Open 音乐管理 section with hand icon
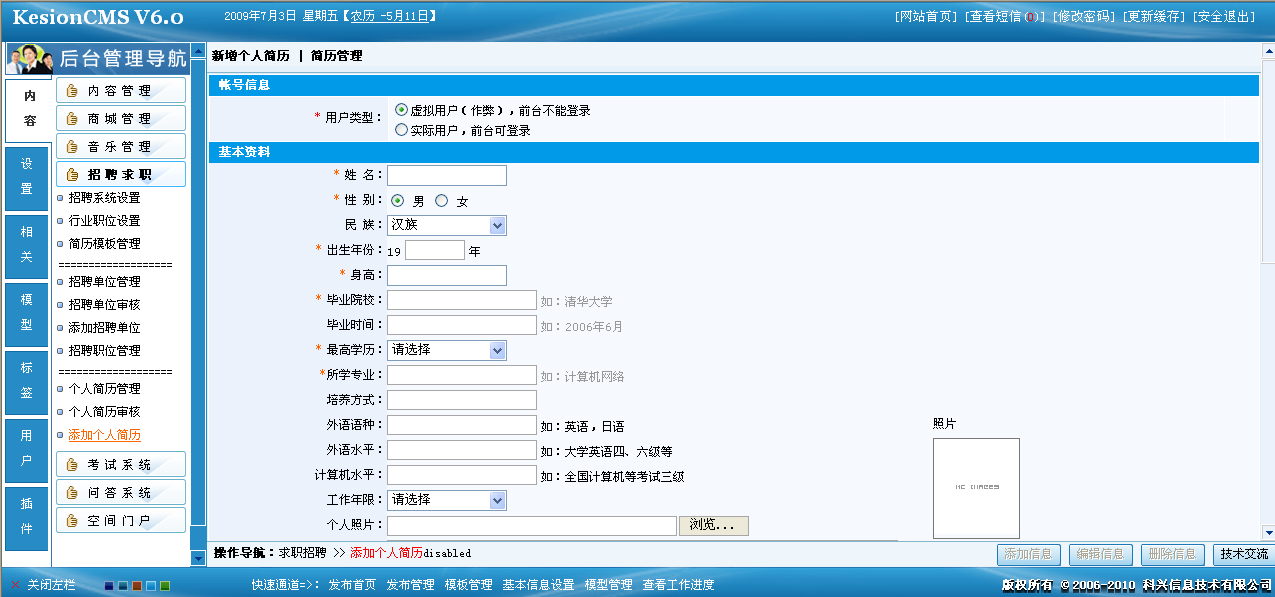Screen dimensions: 1275x597 tap(120, 147)
